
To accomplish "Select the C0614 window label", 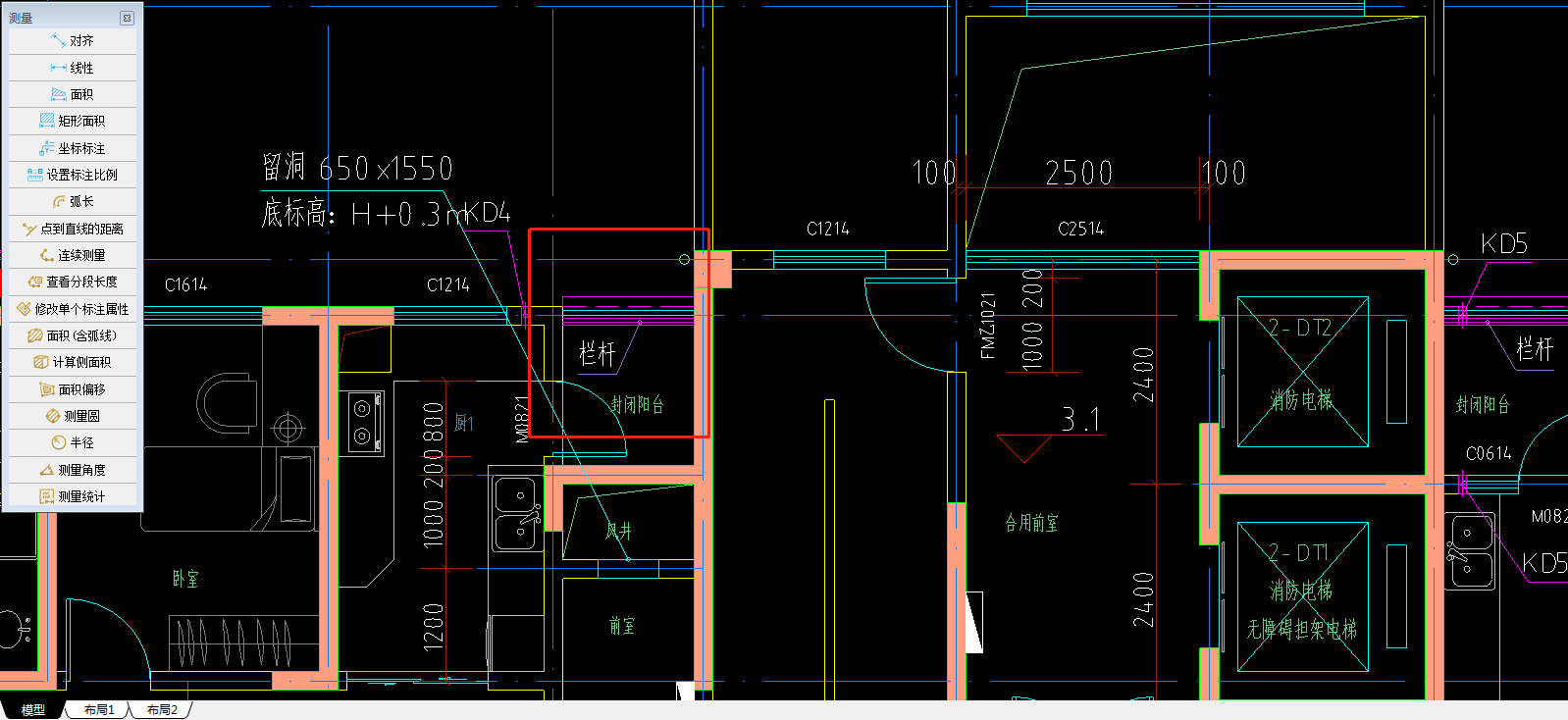I will click(1489, 453).
